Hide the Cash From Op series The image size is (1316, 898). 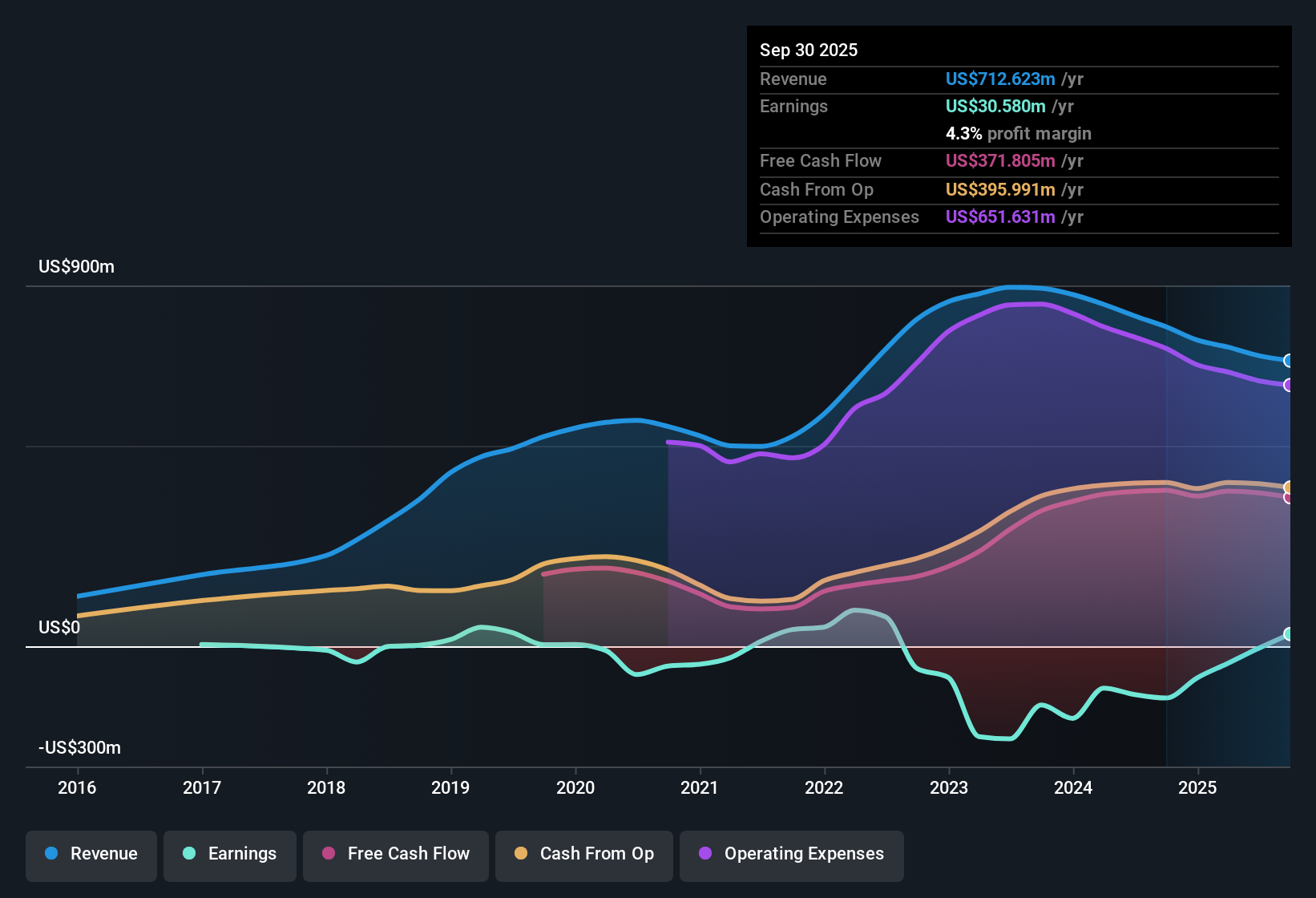click(x=584, y=854)
